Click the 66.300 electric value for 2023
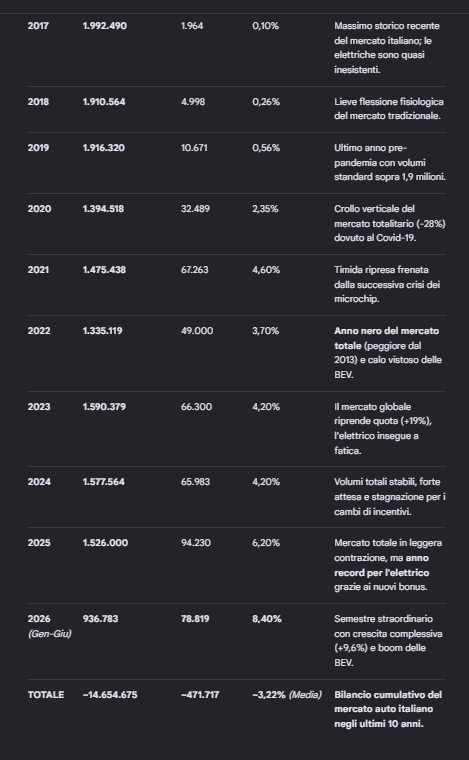This screenshot has height=760, width=469. tap(196, 407)
